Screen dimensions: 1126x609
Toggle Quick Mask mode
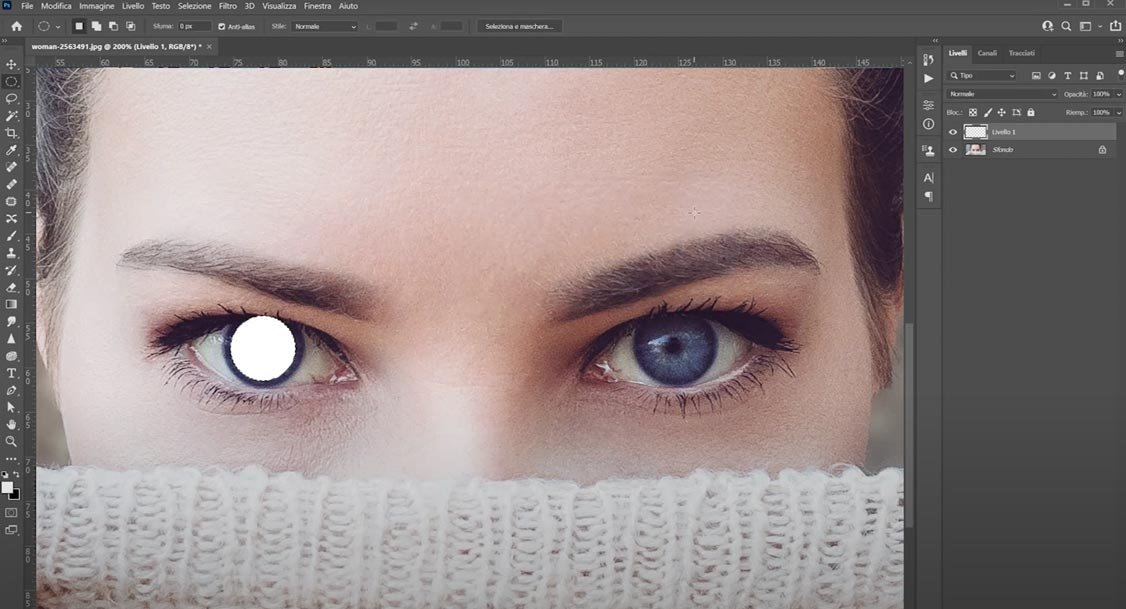11,513
